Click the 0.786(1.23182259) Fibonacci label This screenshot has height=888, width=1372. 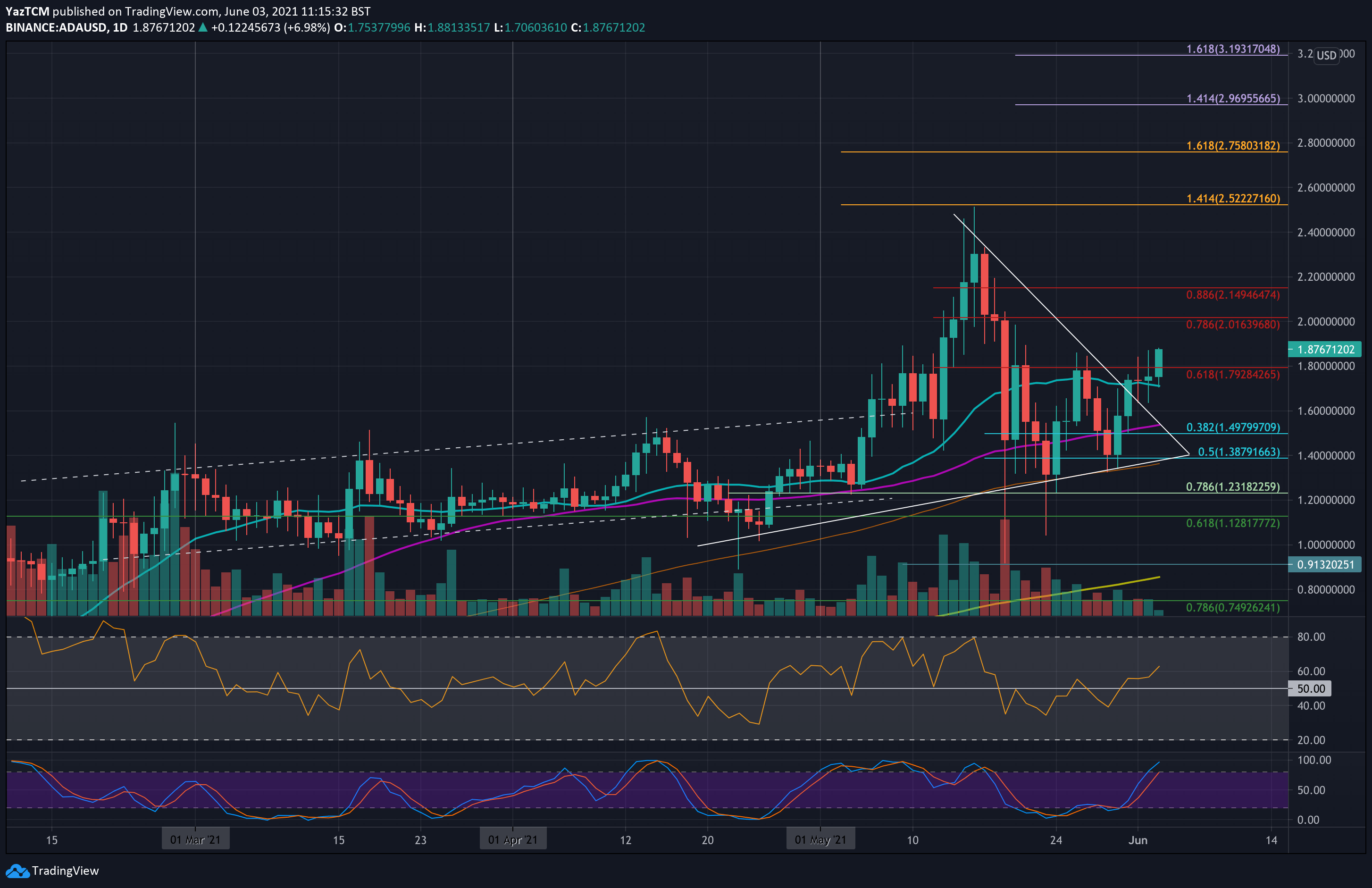point(1233,487)
